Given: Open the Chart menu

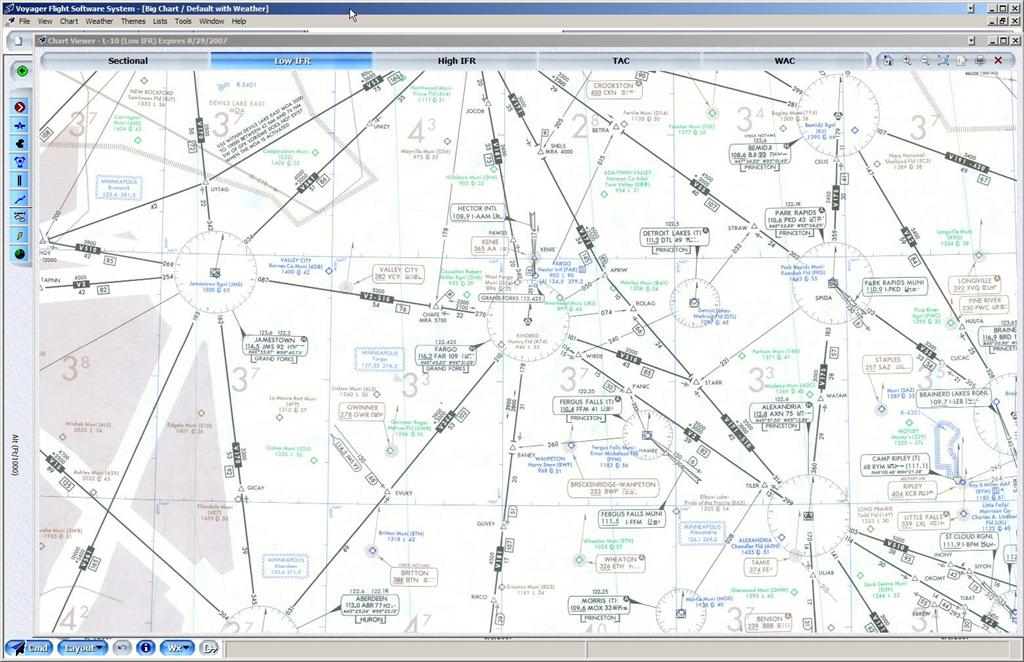Looking at the screenshot, I should [x=69, y=21].
